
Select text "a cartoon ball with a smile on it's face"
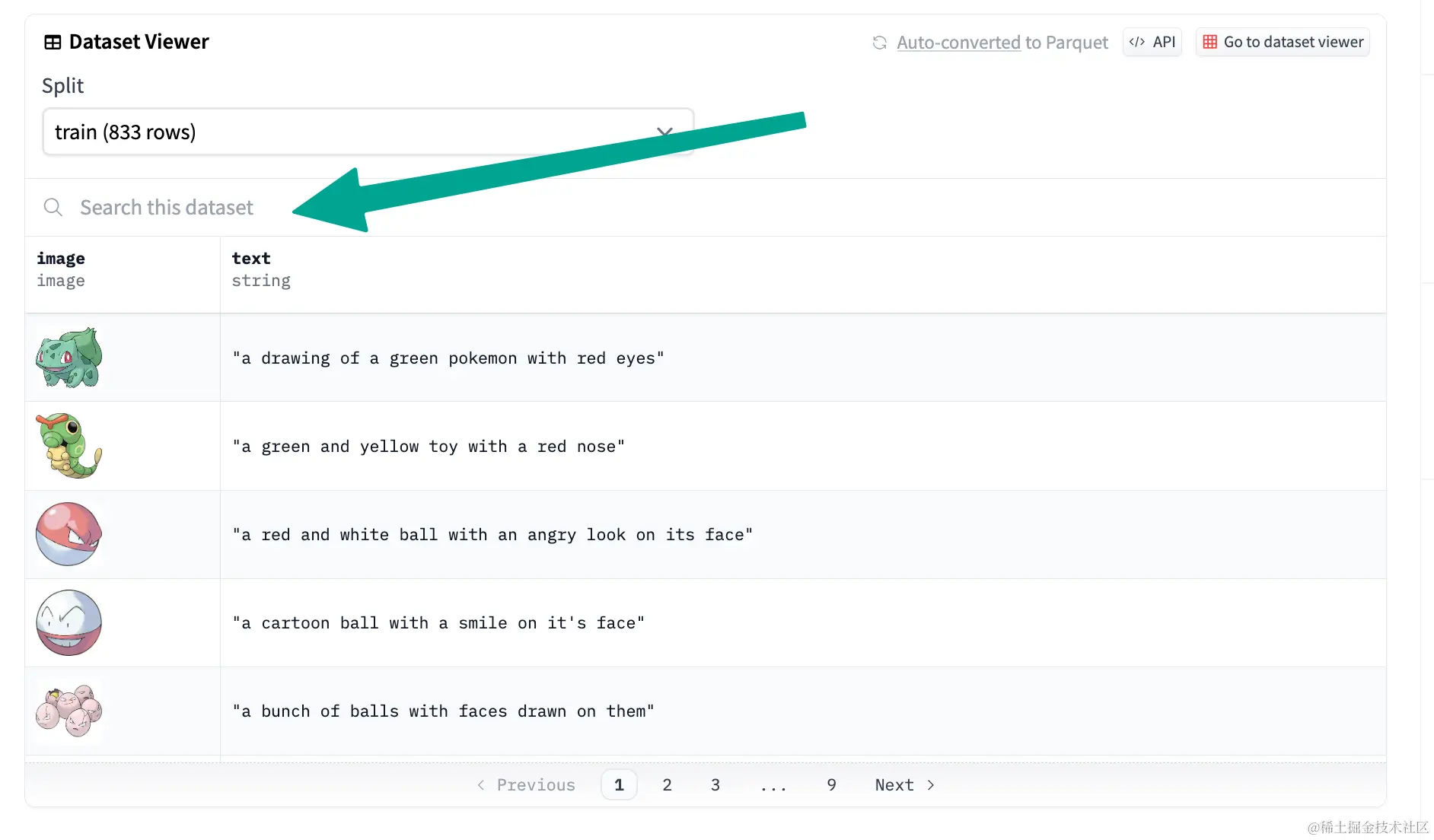[x=438, y=623]
